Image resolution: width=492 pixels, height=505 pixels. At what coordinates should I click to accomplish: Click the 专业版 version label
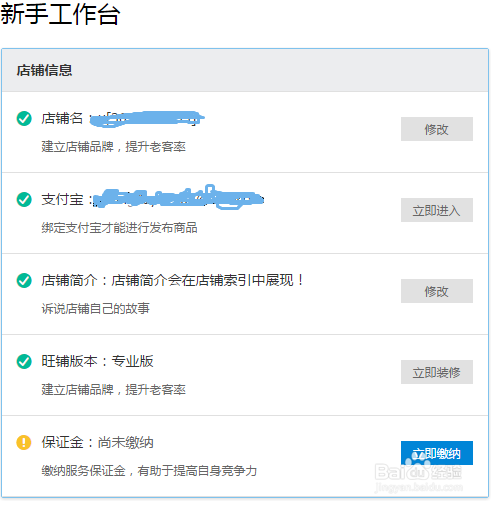(x=132, y=361)
